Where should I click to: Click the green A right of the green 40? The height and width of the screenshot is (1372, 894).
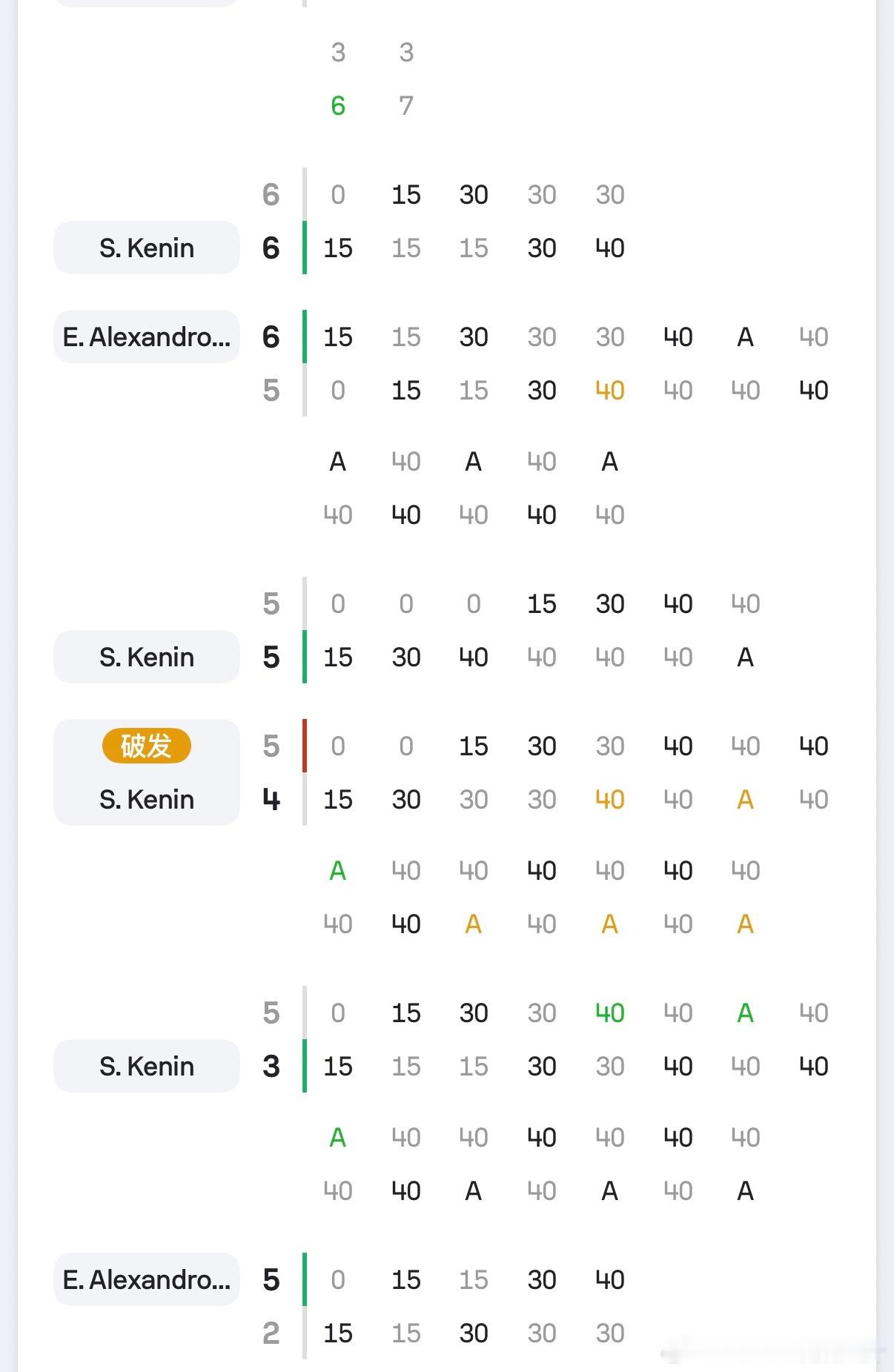coord(745,1013)
